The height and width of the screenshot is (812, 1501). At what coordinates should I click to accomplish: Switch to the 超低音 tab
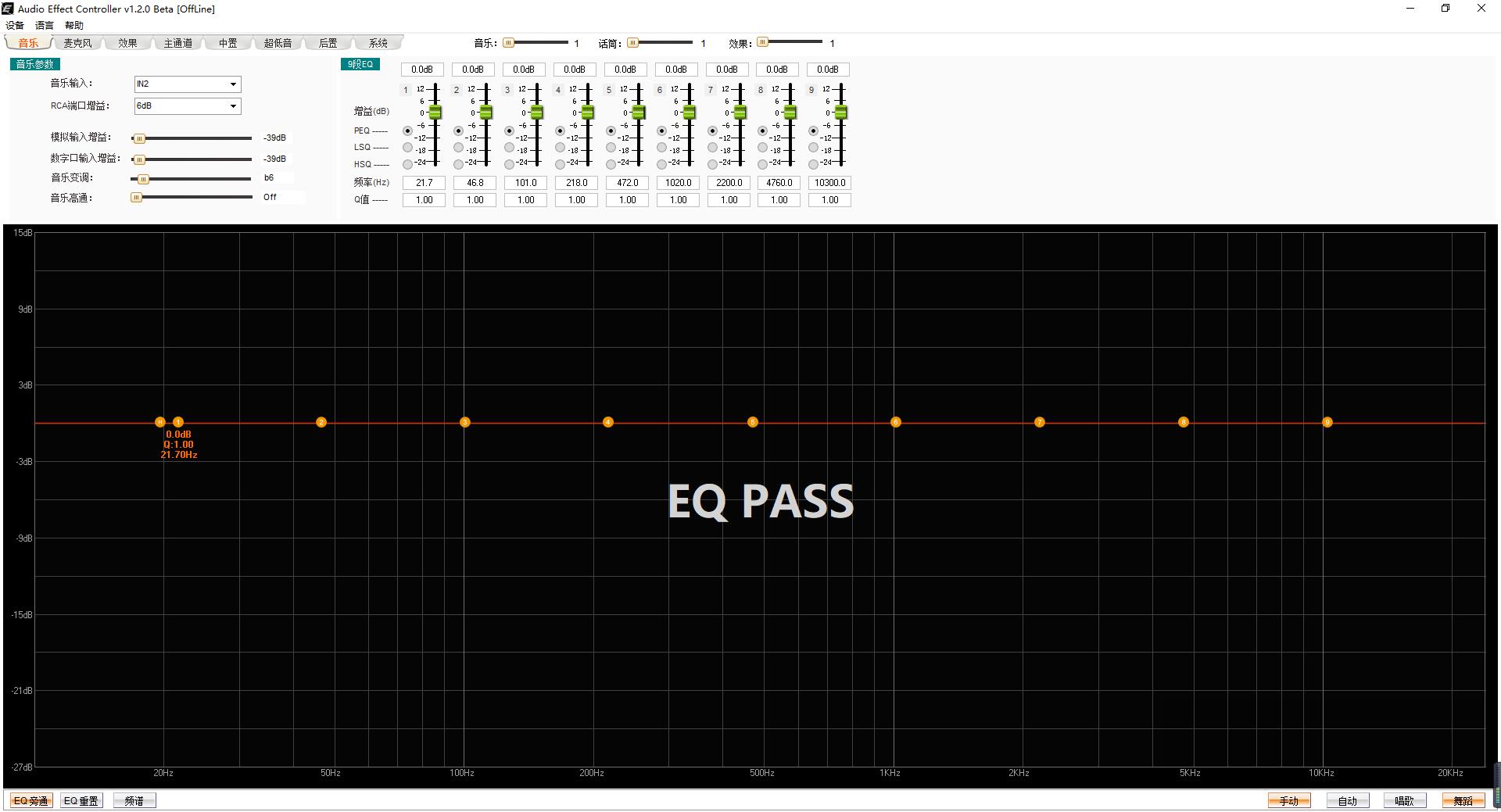[x=278, y=43]
